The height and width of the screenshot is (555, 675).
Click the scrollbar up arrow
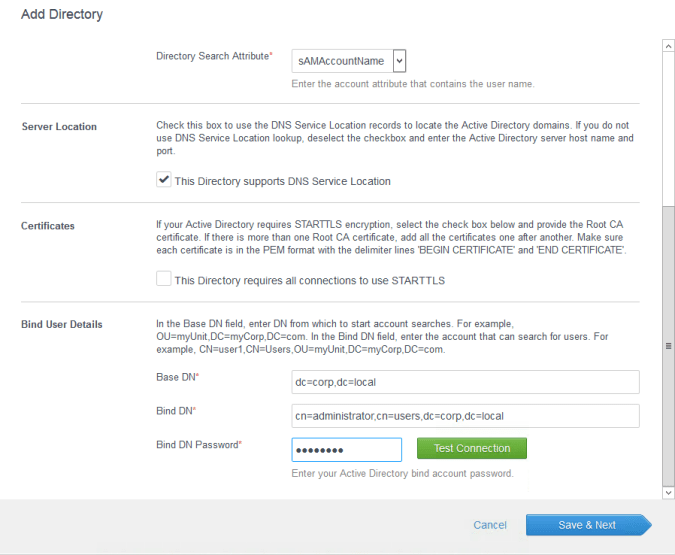coord(668,46)
